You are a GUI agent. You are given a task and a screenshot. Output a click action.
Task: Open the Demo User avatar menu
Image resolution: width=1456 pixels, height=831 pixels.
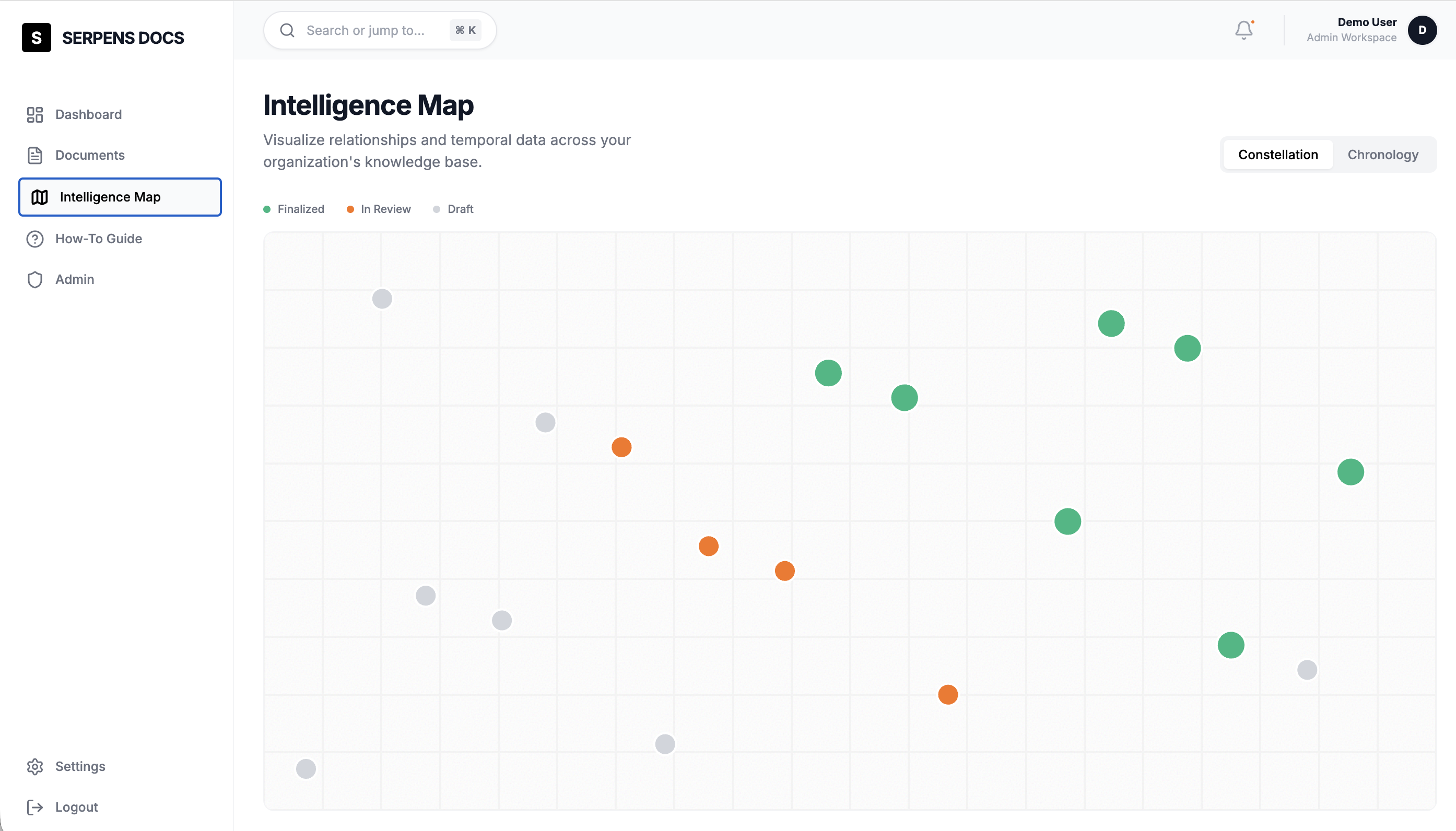1422,30
